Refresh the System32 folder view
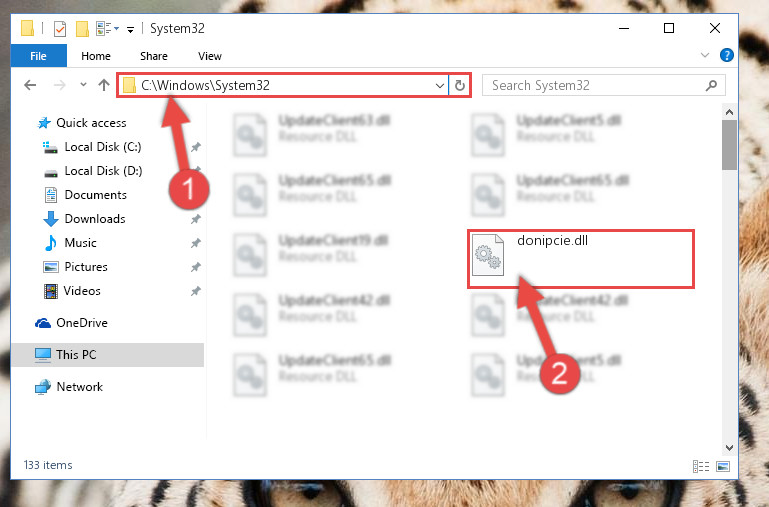 [460, 85]
